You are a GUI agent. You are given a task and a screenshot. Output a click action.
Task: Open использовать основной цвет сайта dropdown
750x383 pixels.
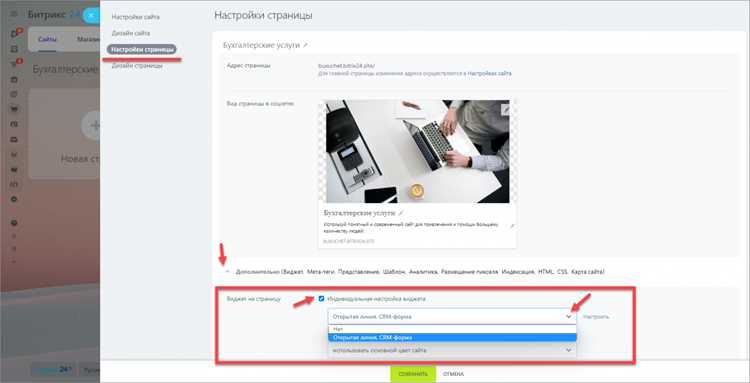(x=452, y=350)
